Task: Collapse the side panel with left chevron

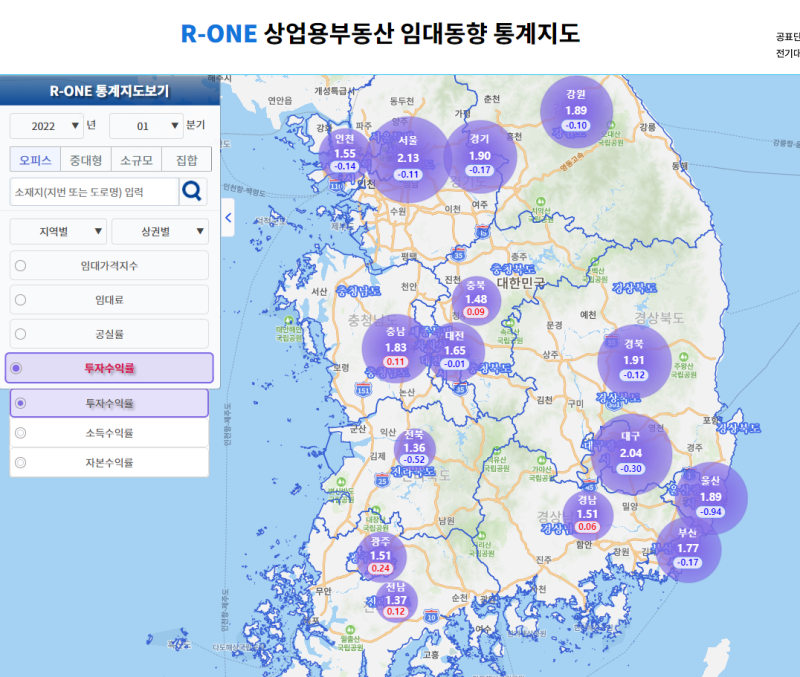Action: click(x=228, y=218)
